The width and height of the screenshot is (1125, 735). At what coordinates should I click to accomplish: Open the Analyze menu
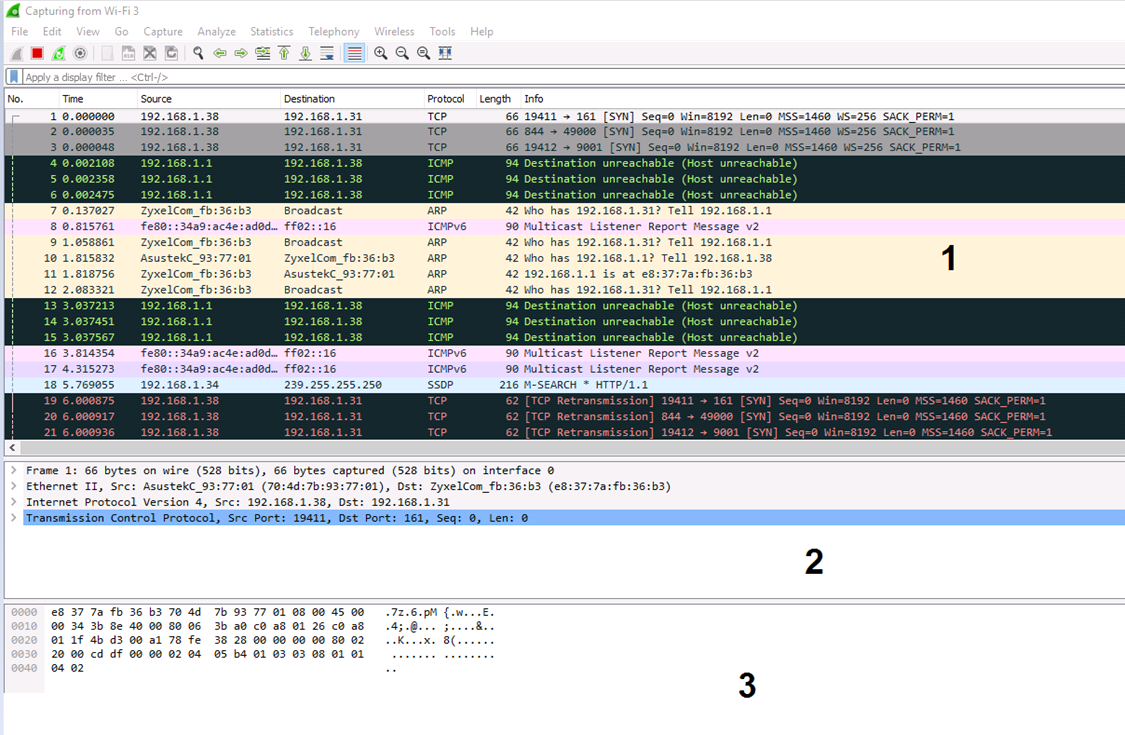[216, 32]
